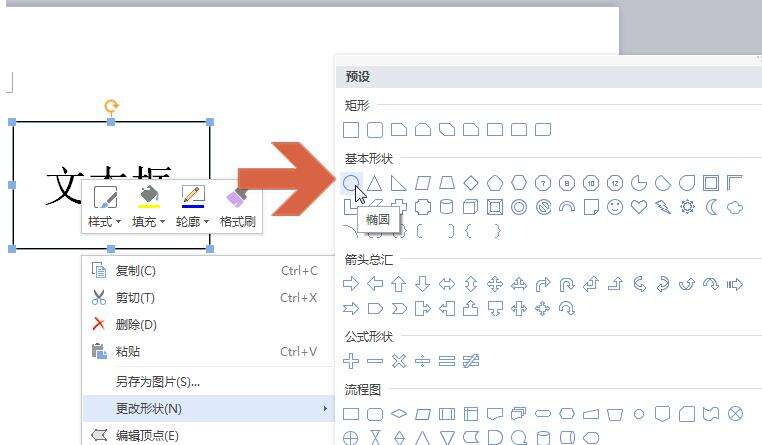Screen dimensions: 762x445
Task: Choose 剪切(T) from the context menu
Action: click(x=207, y=297)
